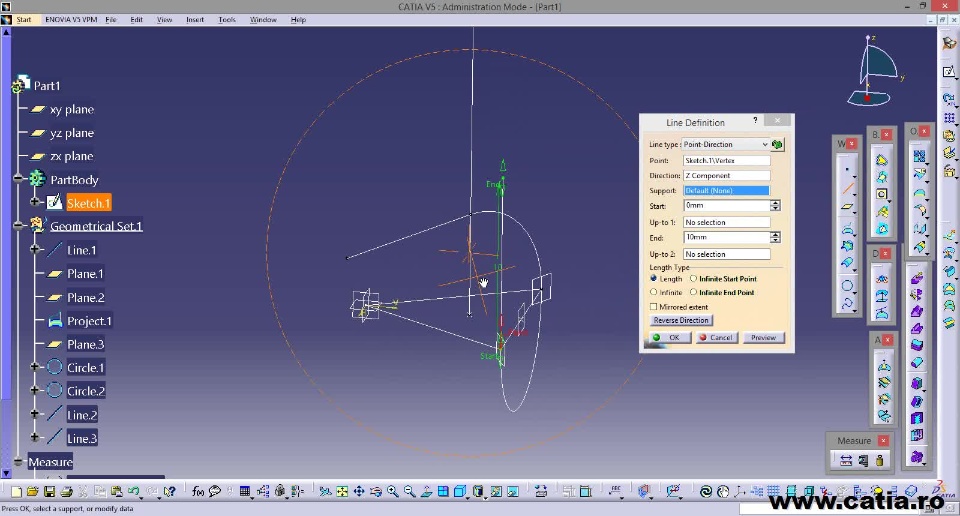Screen dimensions: 960x516
Task: Open the File menu
Action: tap(111, 20)
